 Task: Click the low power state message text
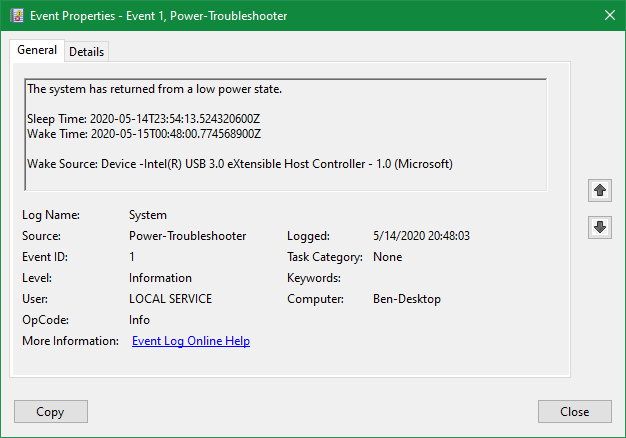[x=155, y=89]
